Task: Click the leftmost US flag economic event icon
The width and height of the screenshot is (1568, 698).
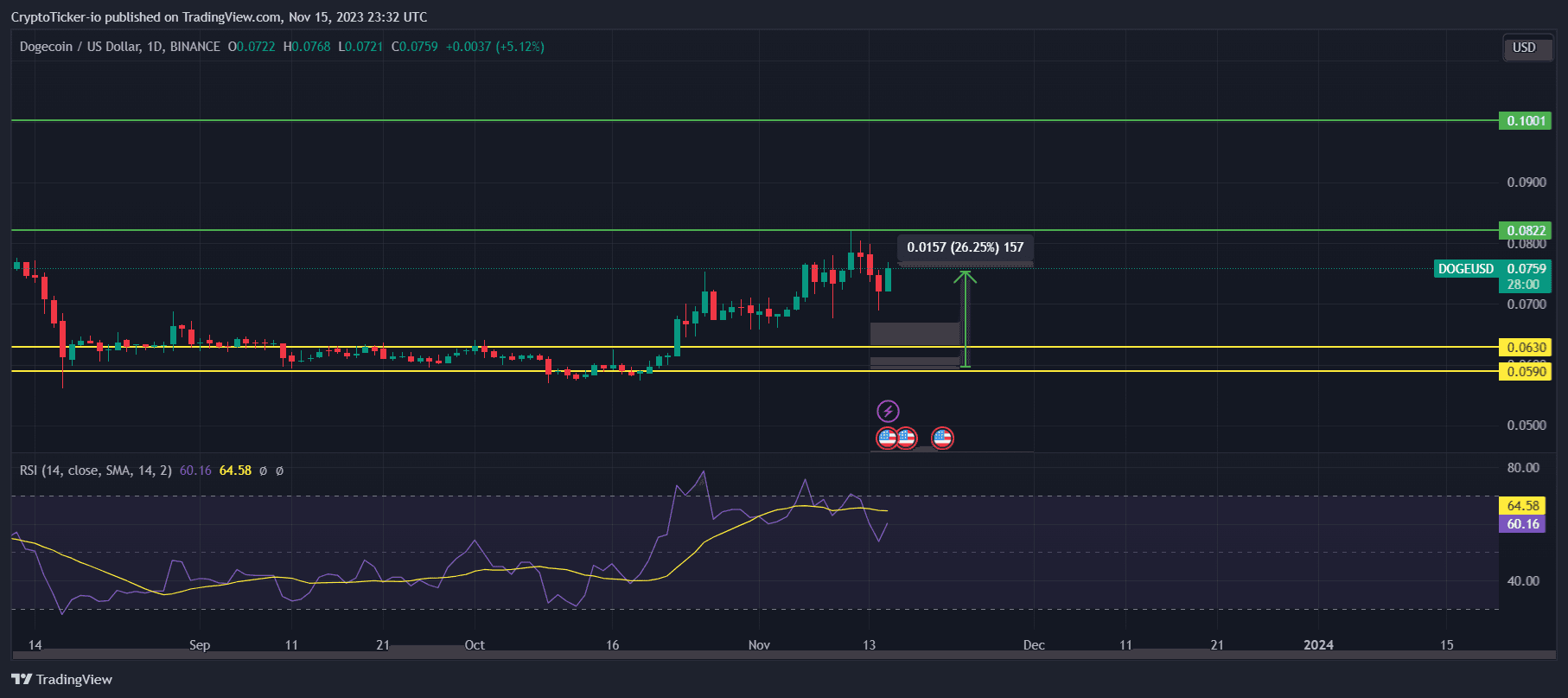Action: (x=887, y=439)
